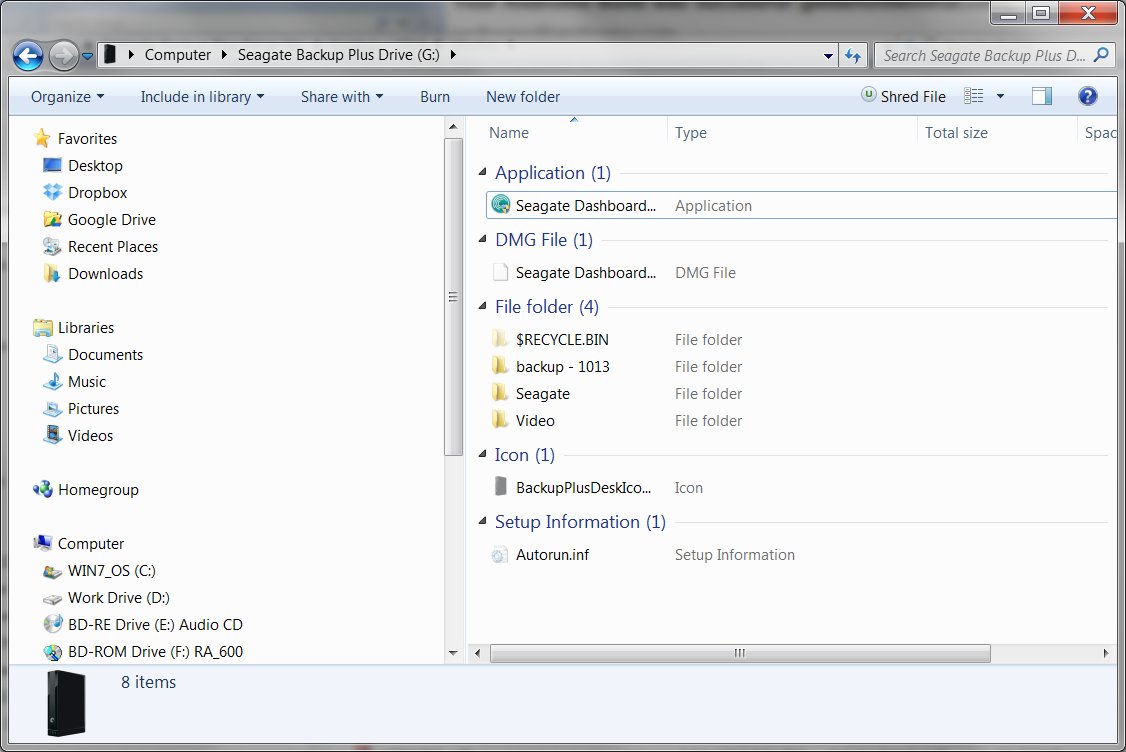This screenshot has height=752, width=1126.
Task: Click the horizontal scrollbar right arrow
Action: point(1106,653)
